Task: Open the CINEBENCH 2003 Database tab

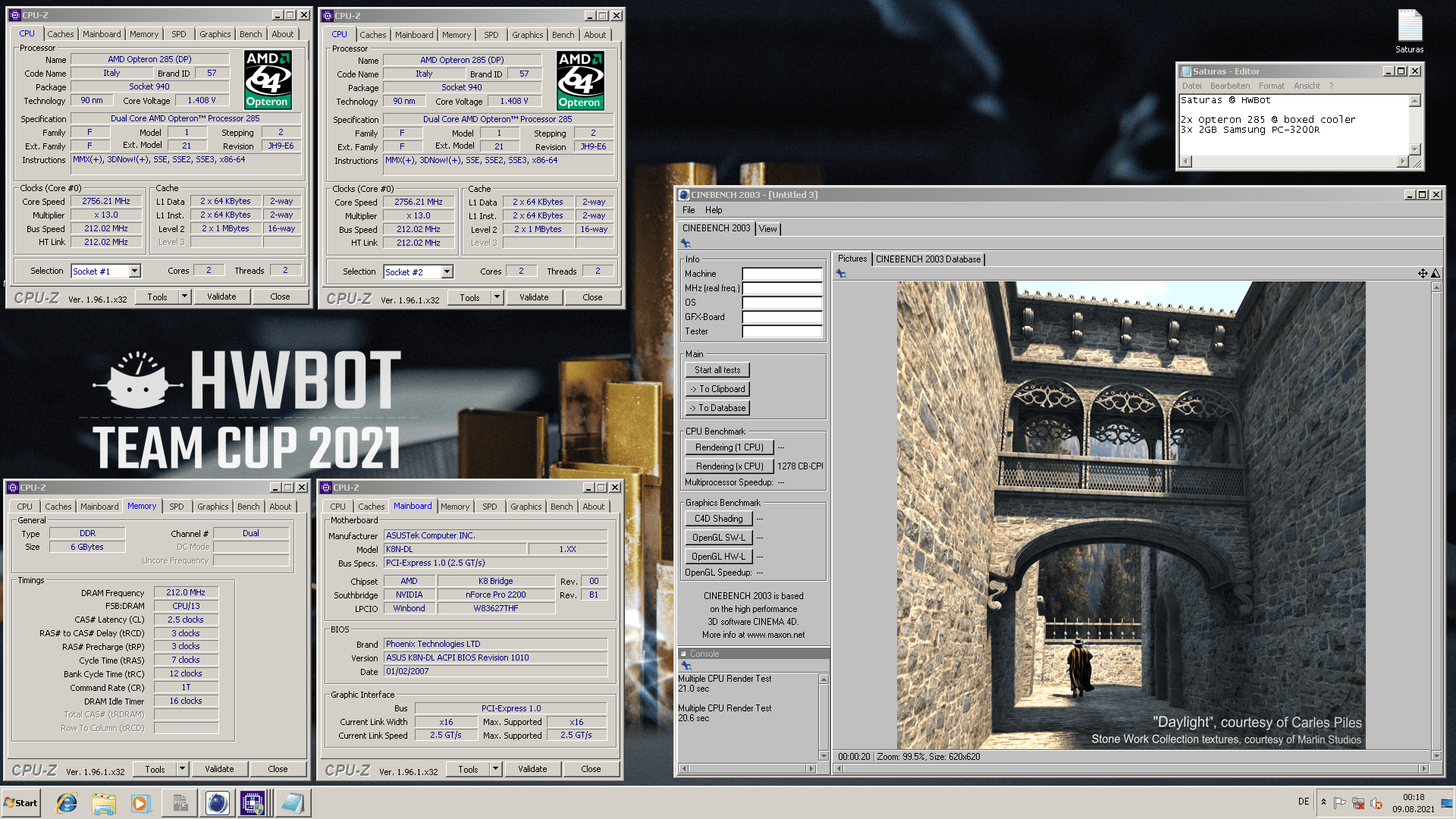Action: [x=928, y=259]
